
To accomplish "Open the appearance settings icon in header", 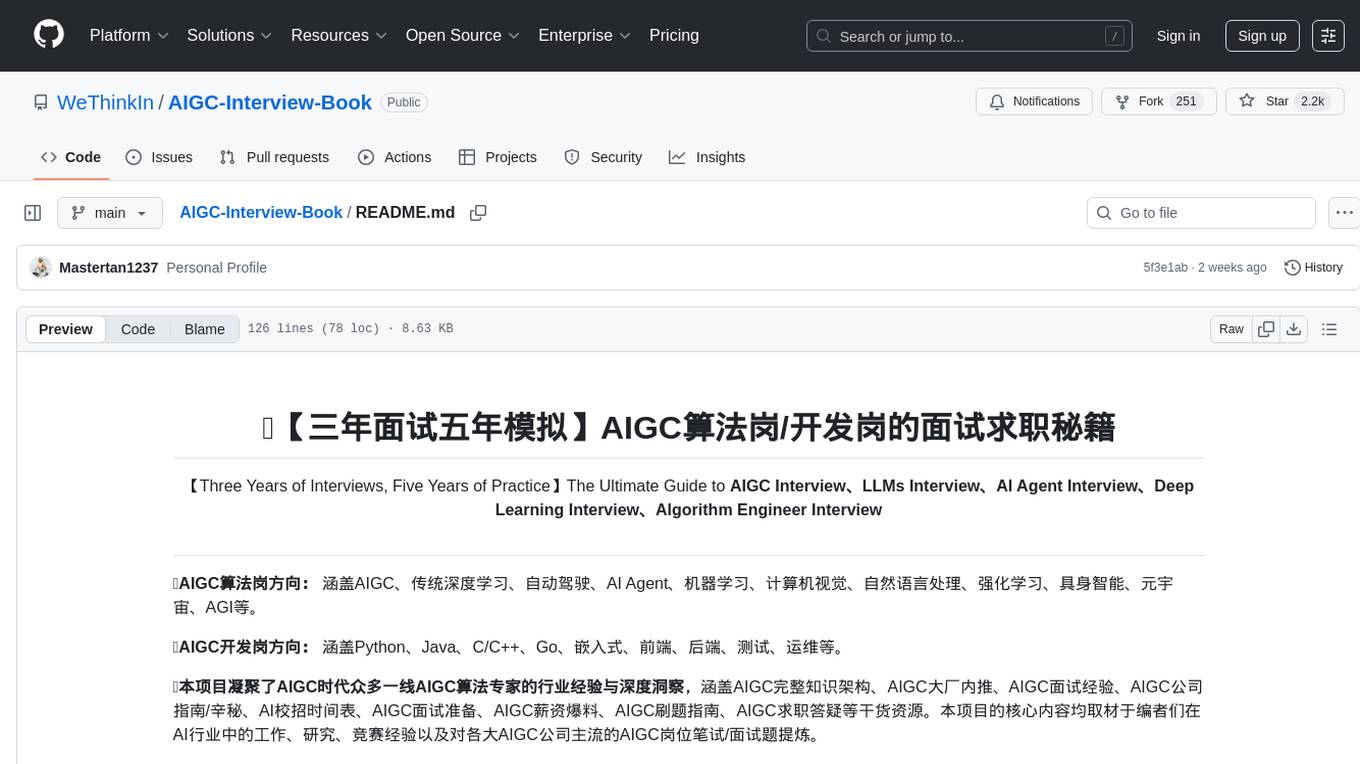I will coord(1328,36).
